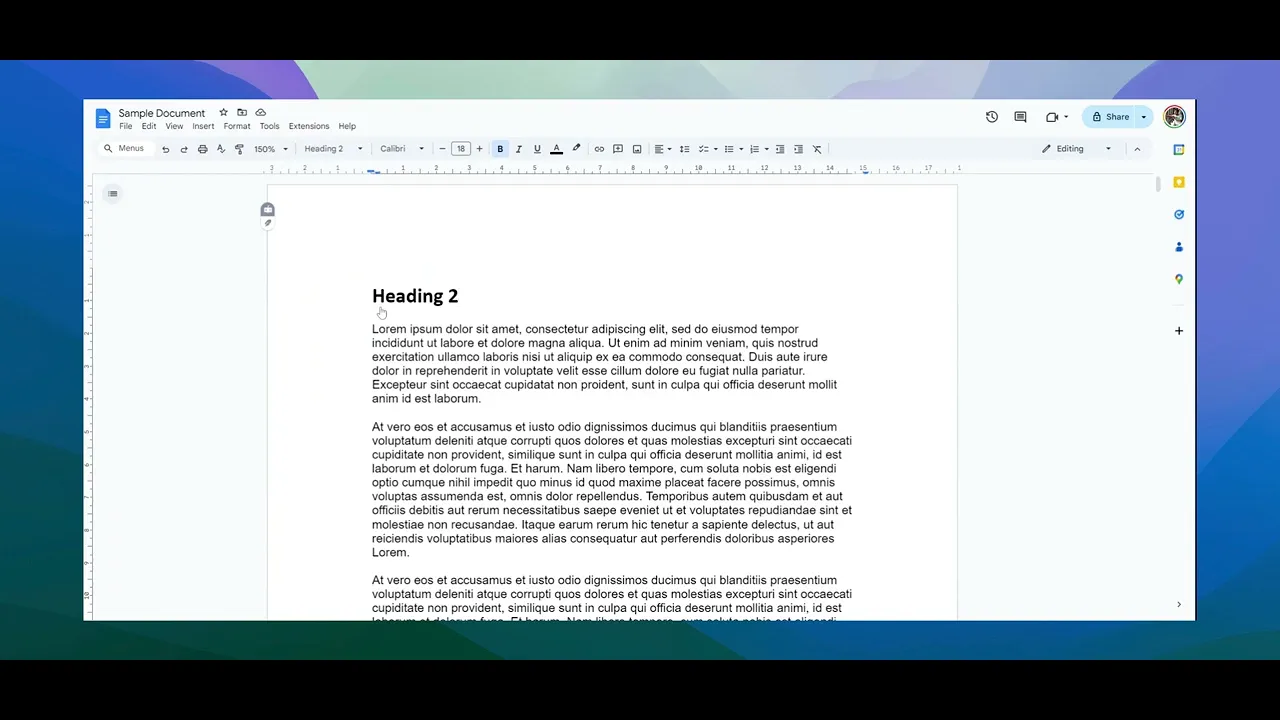Open the Help menu

point(347,126)
